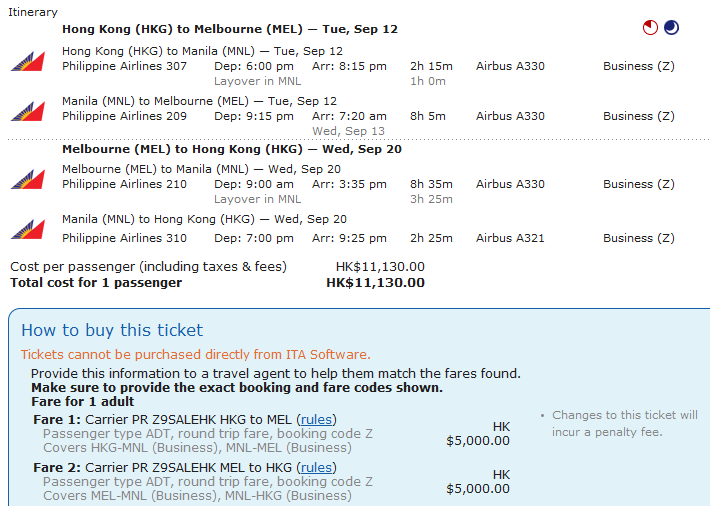This screenshot has height=506, width=710.
Task: Click the Hong Kong to Melbourne trip heading
Action: pos(230,29)
